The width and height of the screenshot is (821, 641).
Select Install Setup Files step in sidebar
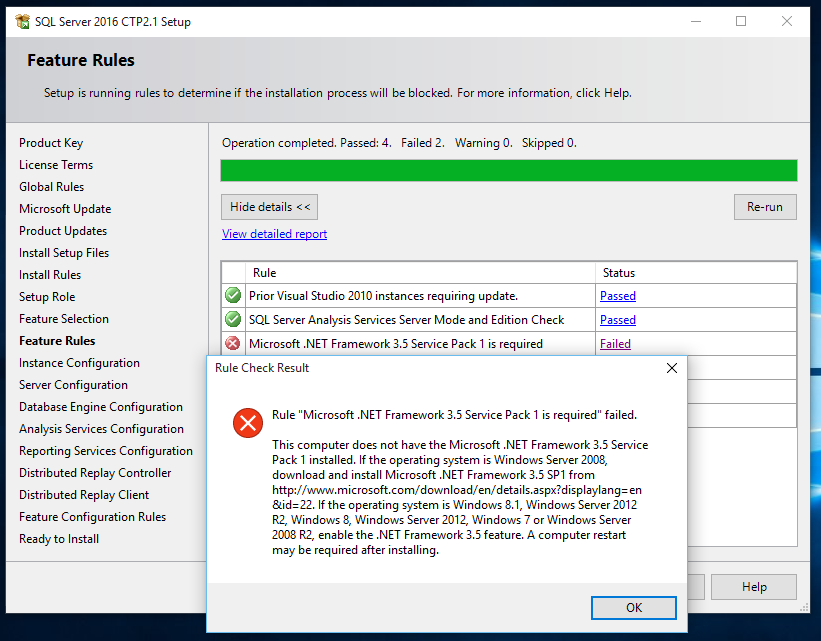[64, 253]
